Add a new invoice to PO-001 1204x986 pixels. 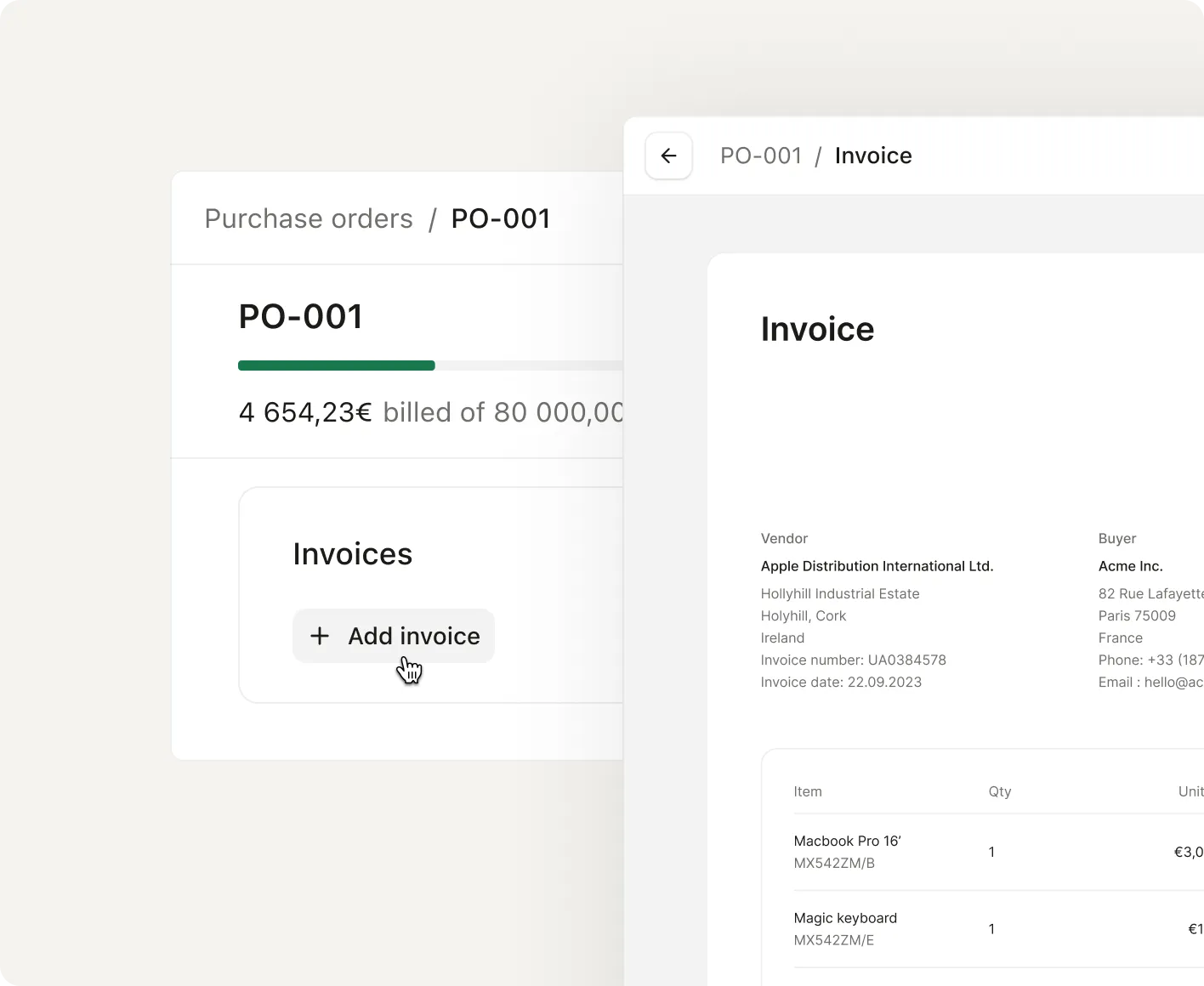click(x=393, y=636)
